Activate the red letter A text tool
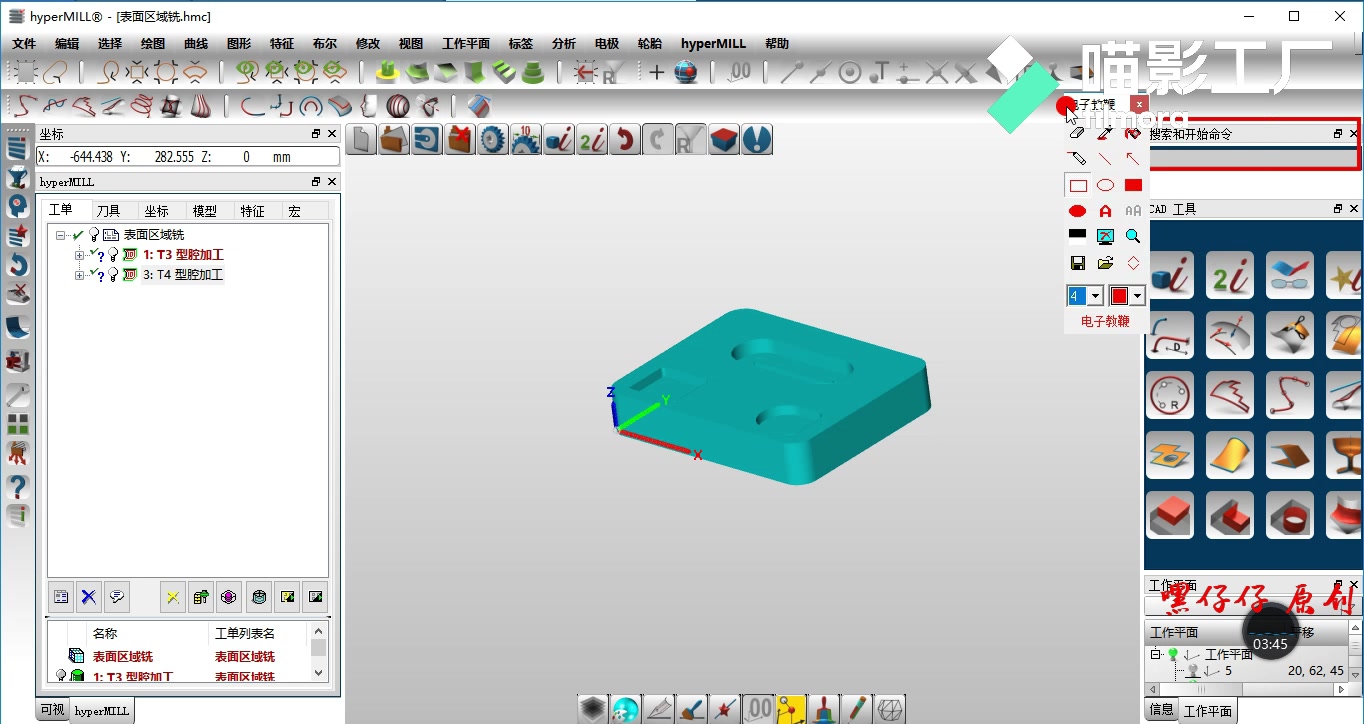 pos(1105,211)
